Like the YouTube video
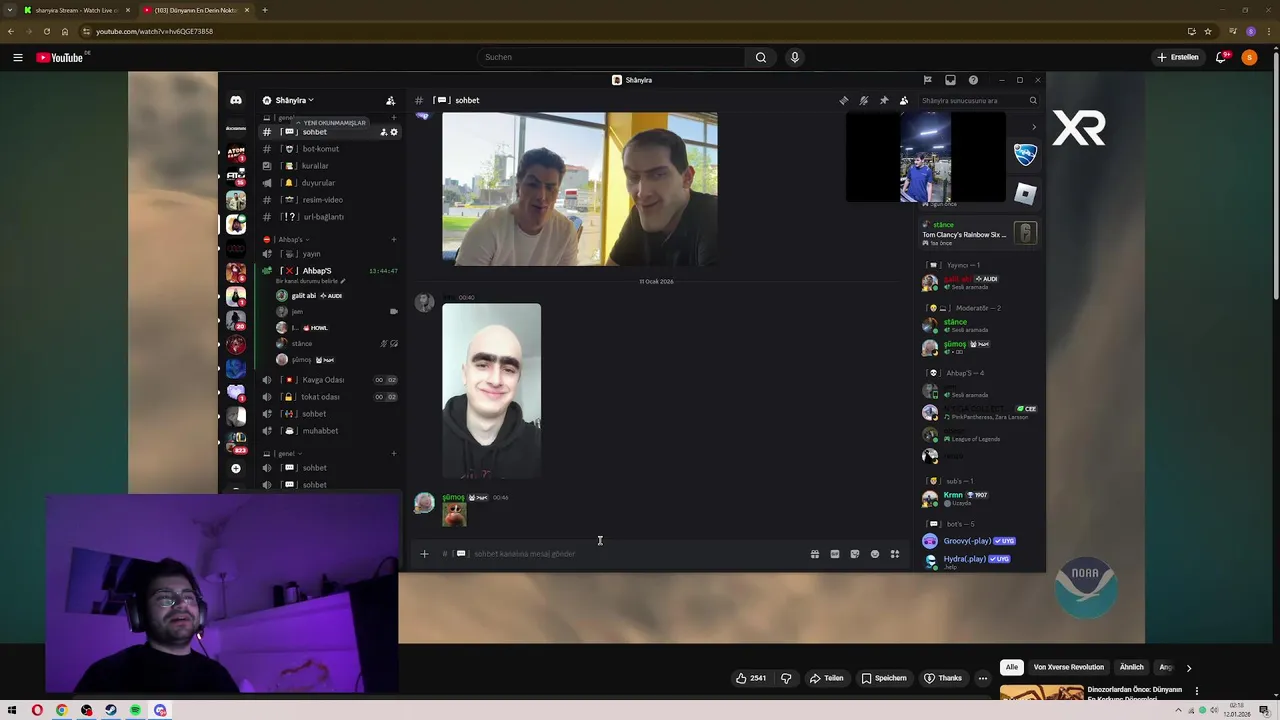The height and width of the screenshot is (720, 1280). [x=751, y=678]
